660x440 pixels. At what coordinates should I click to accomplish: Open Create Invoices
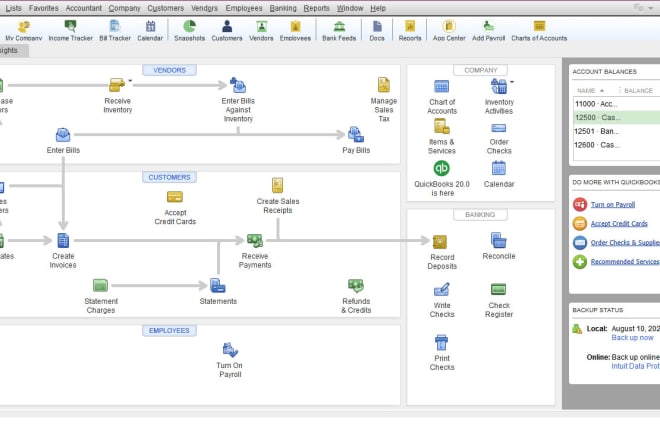(63, 240)
